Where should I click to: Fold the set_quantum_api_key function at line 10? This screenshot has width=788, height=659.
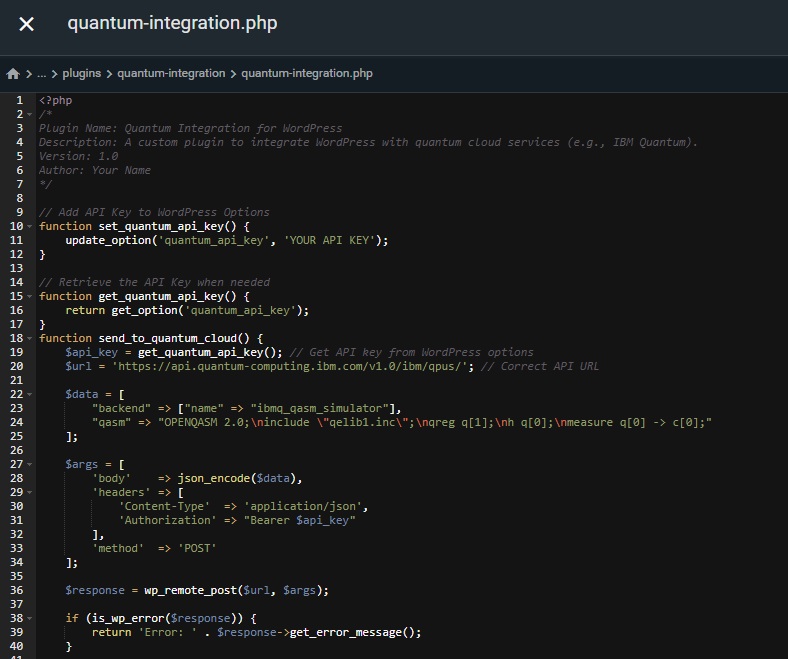coord(30,227)
